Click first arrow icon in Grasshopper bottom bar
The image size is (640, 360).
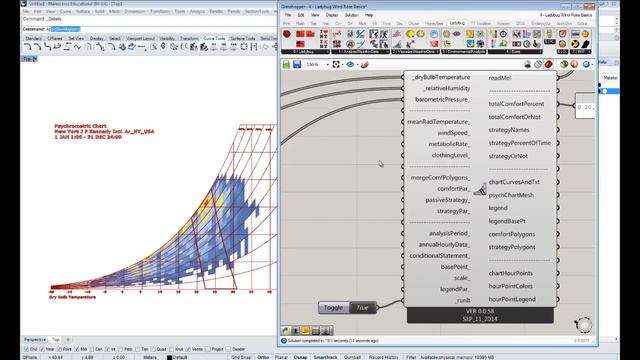285,330
